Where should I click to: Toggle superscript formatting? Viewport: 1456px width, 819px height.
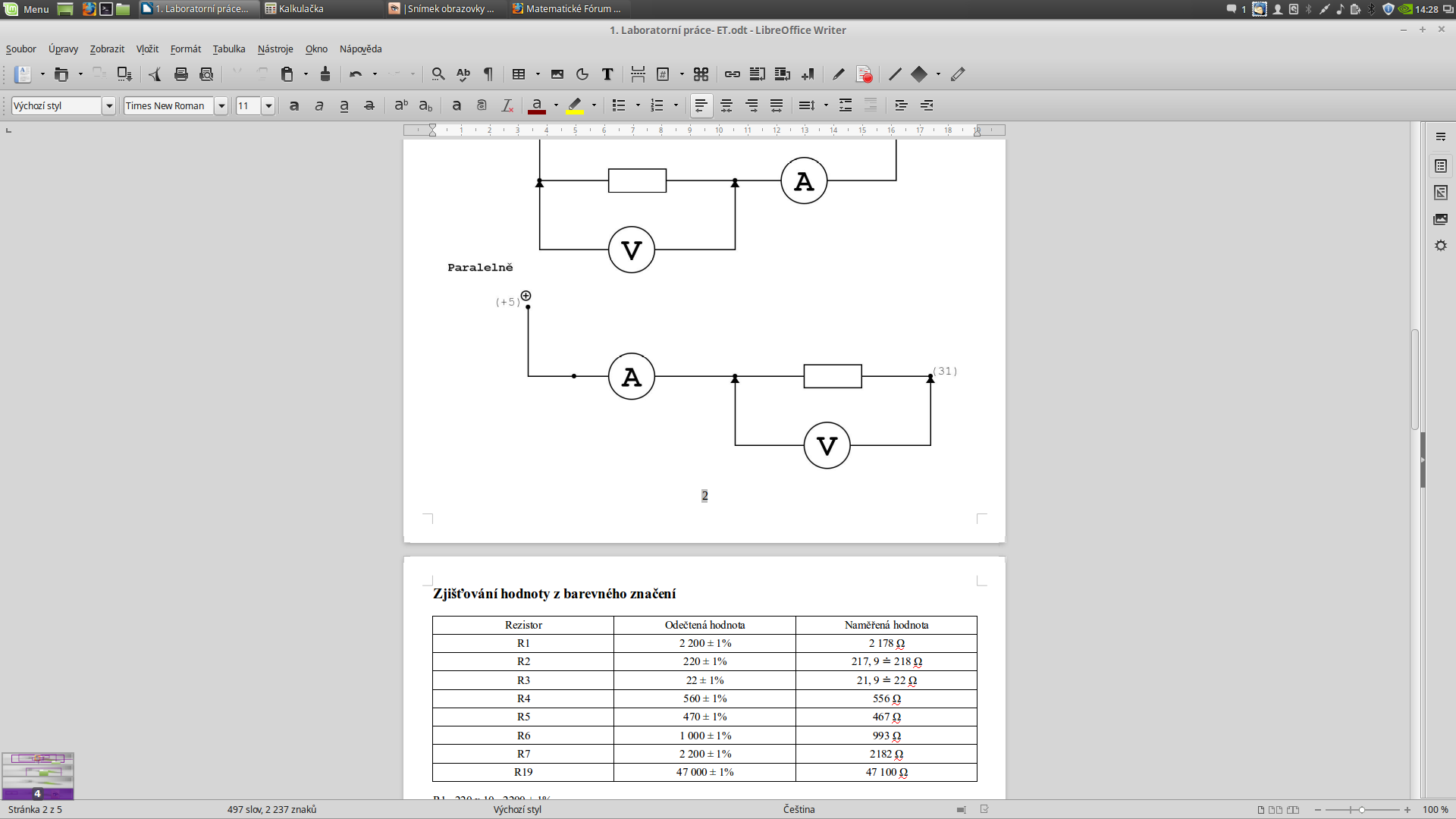click(401, 105)
